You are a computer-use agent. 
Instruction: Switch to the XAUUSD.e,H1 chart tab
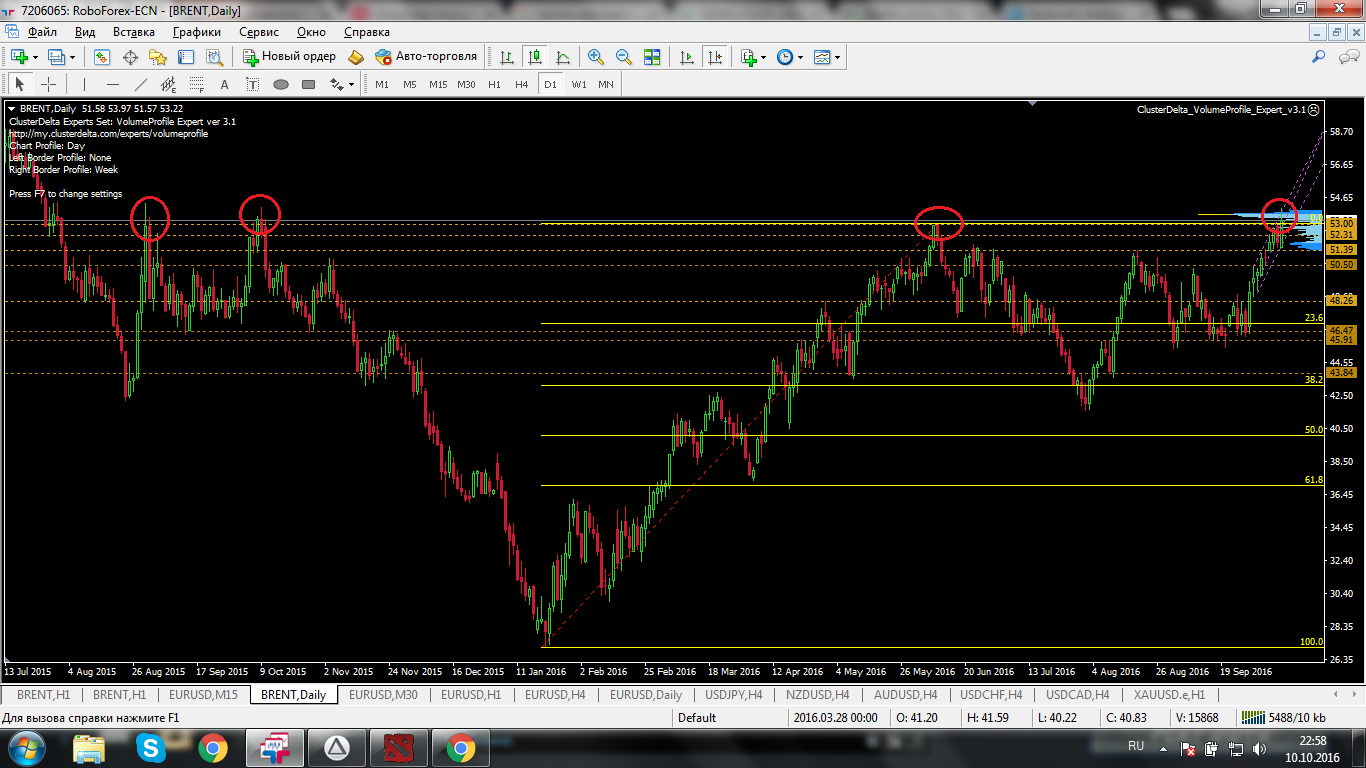1169,694
